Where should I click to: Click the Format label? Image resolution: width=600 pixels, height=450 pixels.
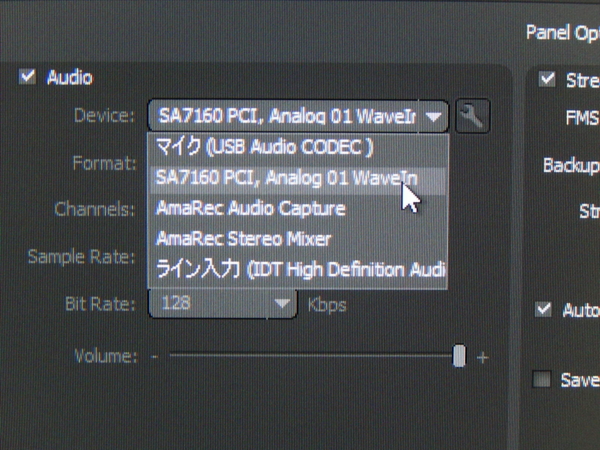104,163
